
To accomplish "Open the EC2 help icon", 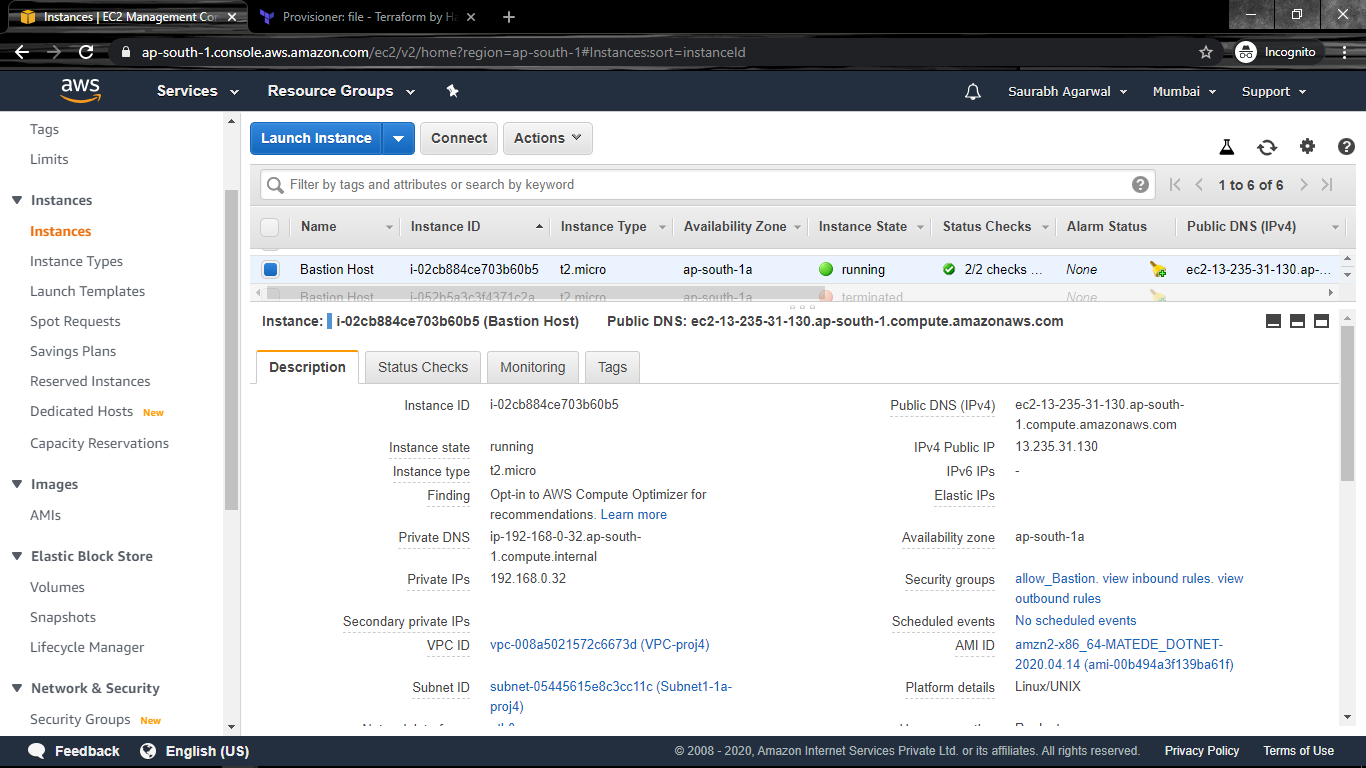I will coord(1345,146).
